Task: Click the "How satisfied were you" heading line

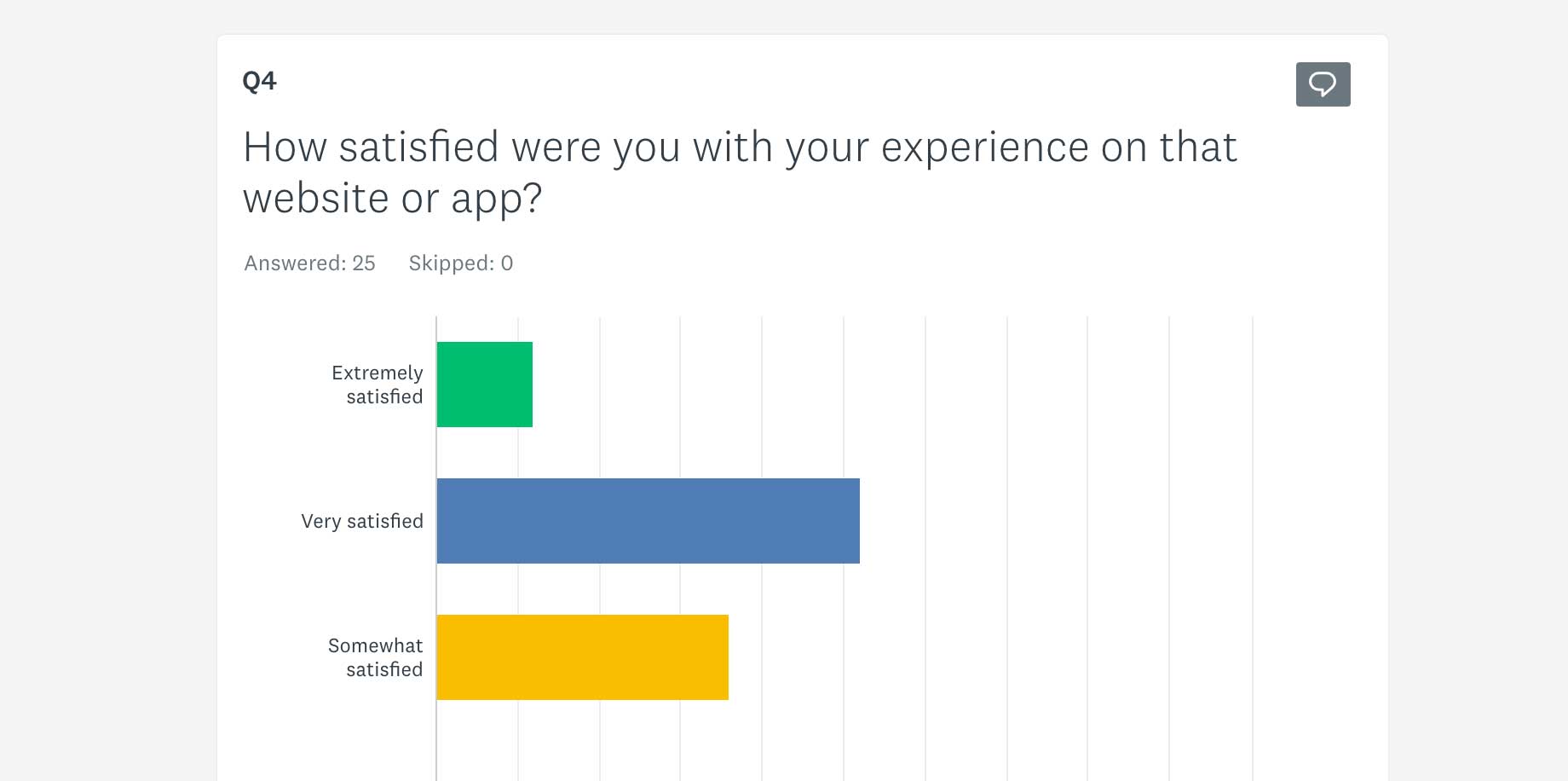Action: point(740,148)
